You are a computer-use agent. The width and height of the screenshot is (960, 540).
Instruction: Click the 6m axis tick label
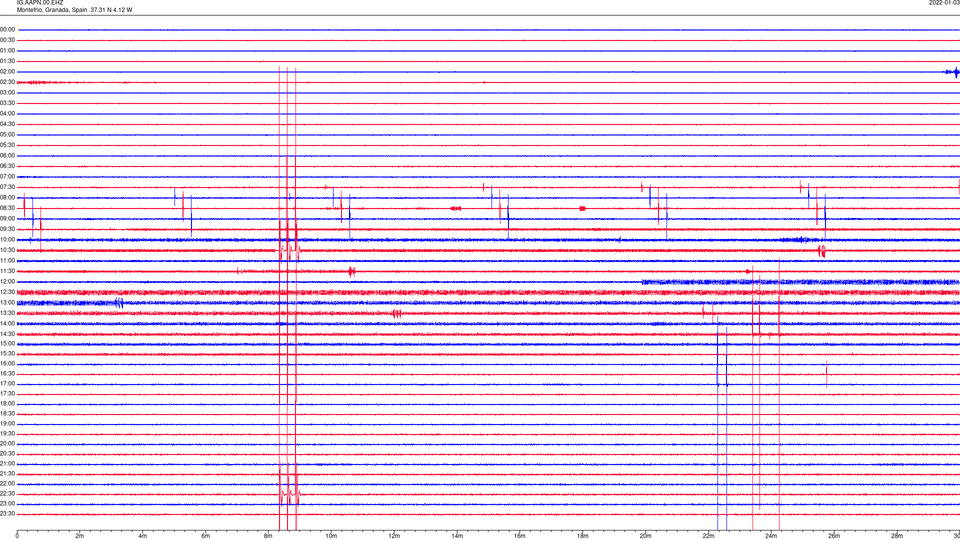point(205,536)
